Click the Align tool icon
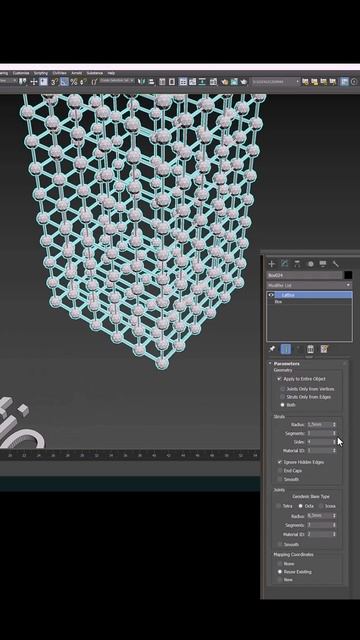This screenshot has height=640, width=360. tap(151, 82)
